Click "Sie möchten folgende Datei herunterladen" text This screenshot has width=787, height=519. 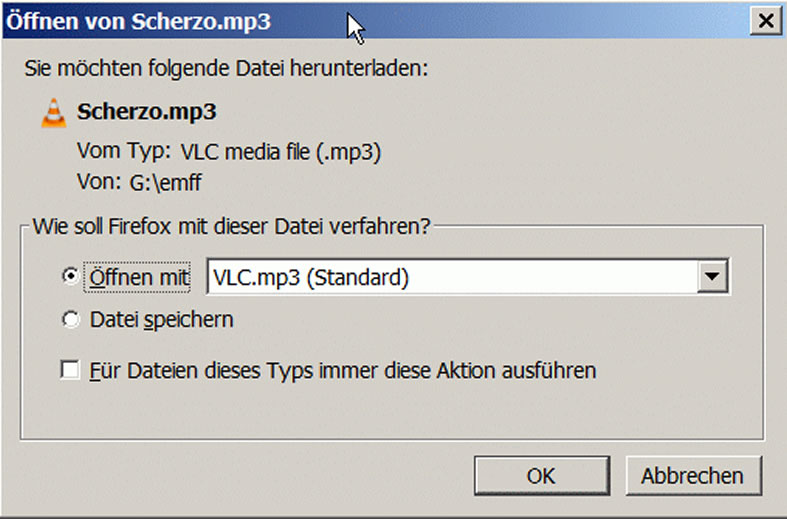tap(227, 69)
